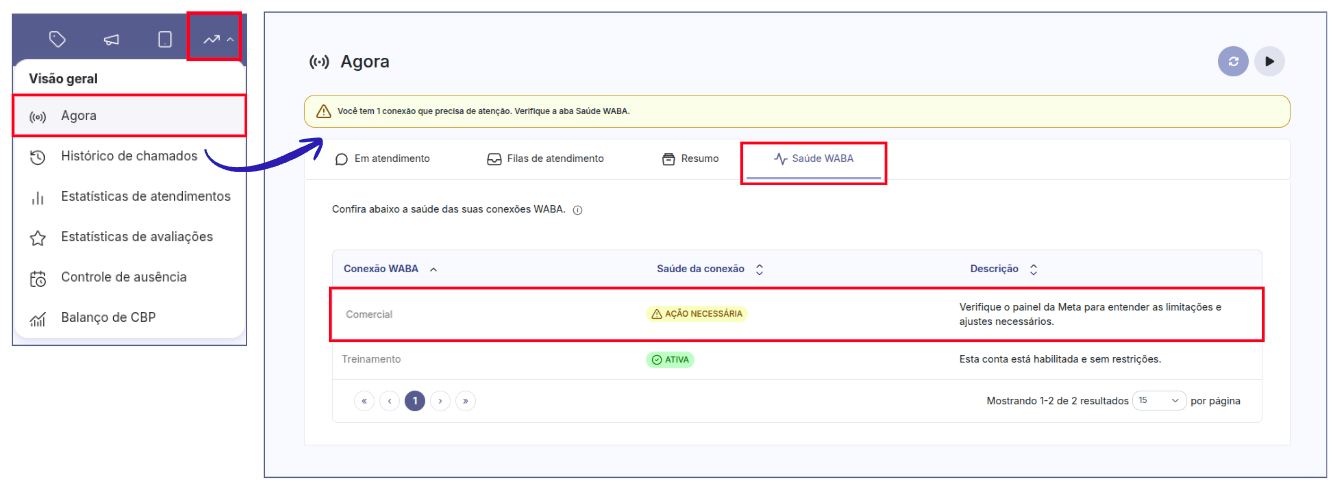
Task: Go to Controle de ausência
Action: [123, 277]
